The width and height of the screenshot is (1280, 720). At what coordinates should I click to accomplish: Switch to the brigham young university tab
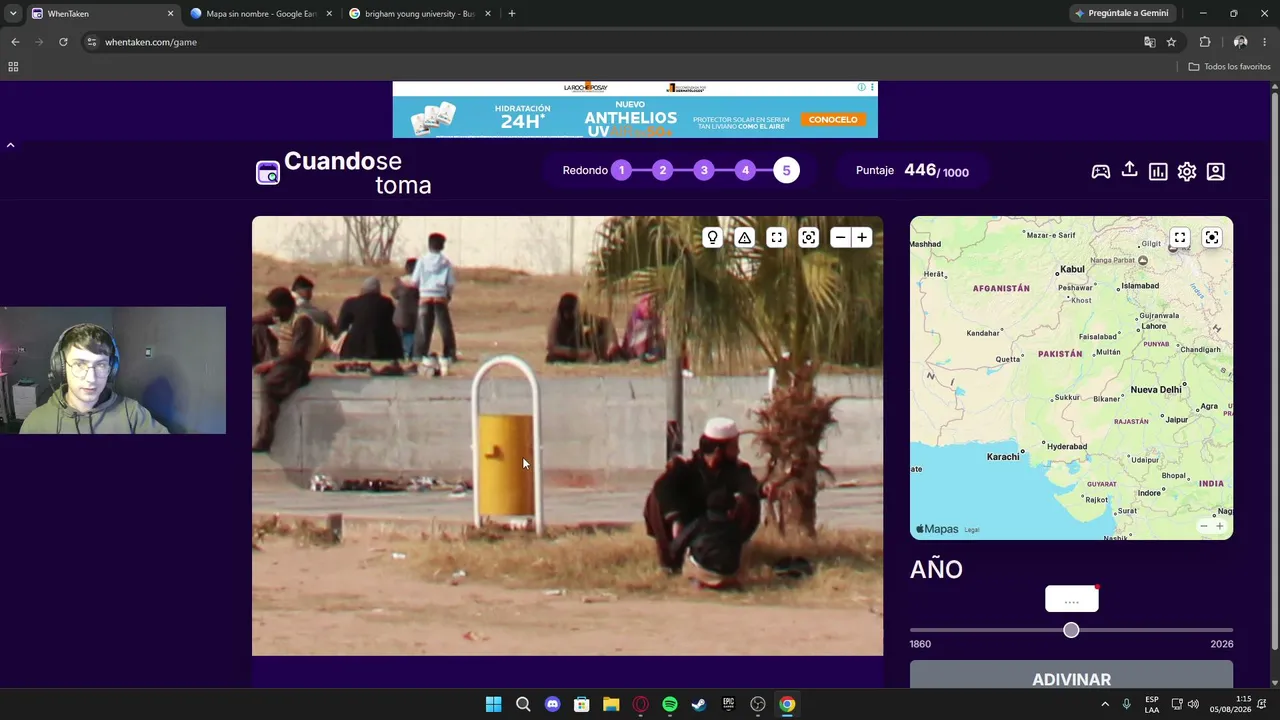[419, 14]
